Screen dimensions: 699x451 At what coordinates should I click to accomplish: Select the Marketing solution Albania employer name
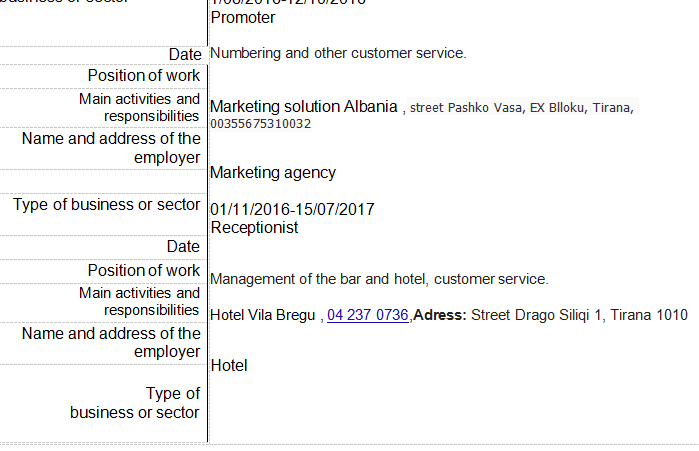(304, 106)
